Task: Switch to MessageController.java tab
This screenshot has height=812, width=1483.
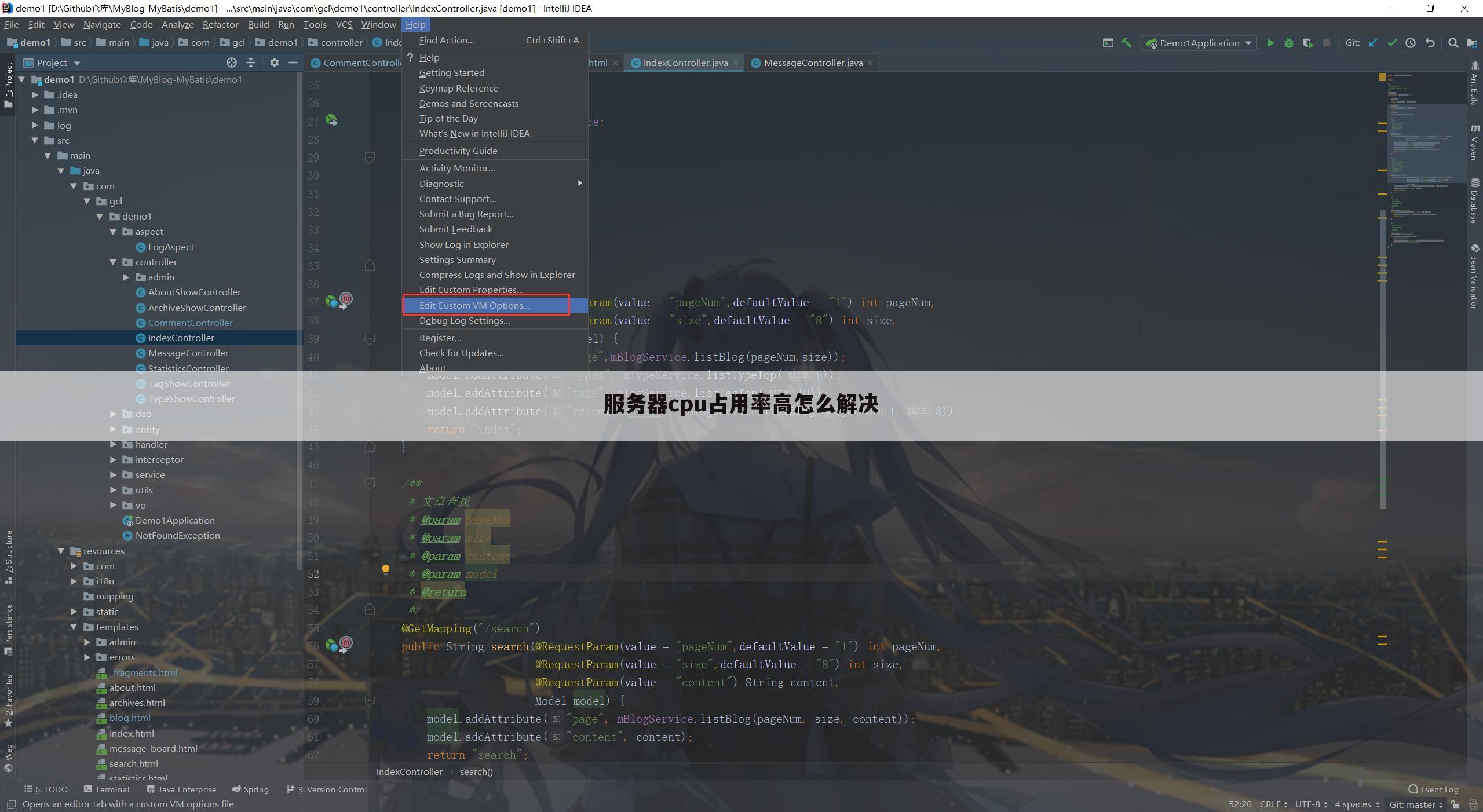Action: [813, 63]
